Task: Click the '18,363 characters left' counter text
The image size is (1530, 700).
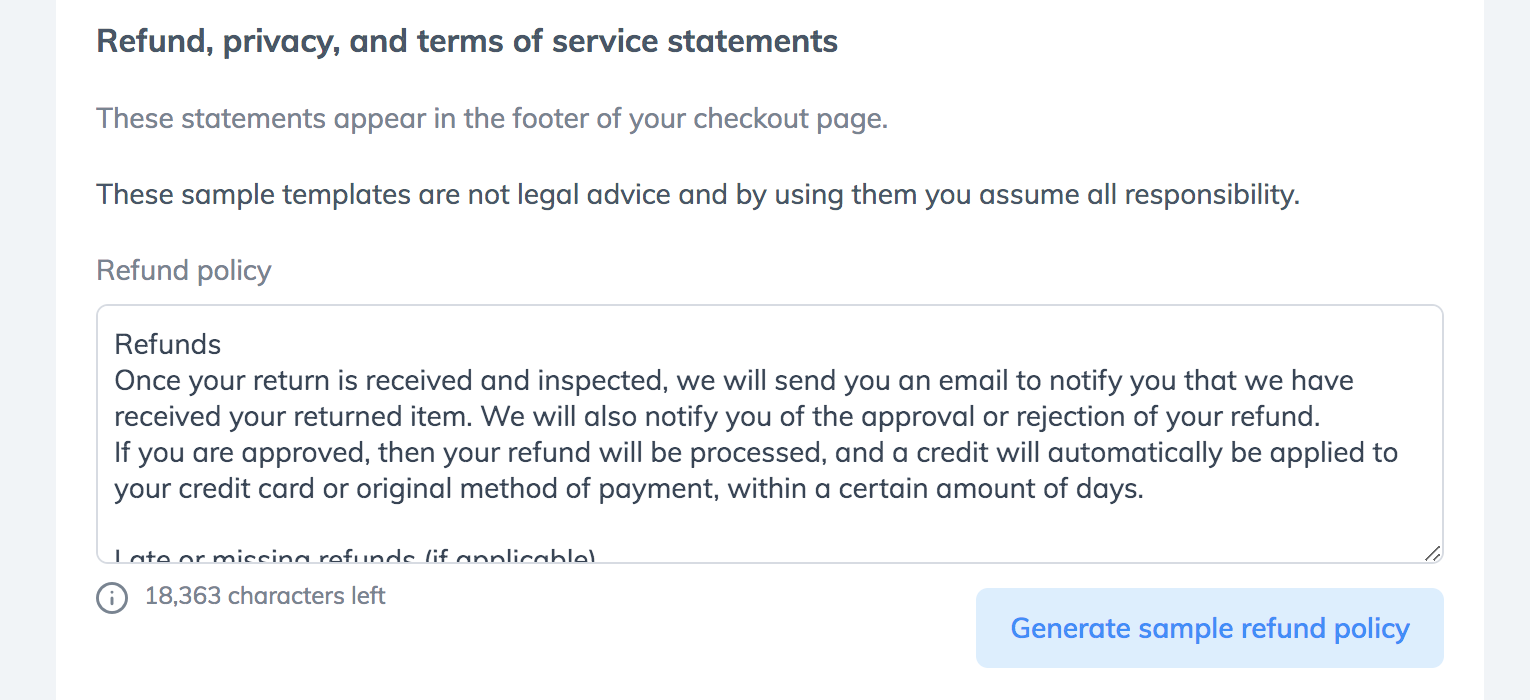Action: tap(265, 596)
